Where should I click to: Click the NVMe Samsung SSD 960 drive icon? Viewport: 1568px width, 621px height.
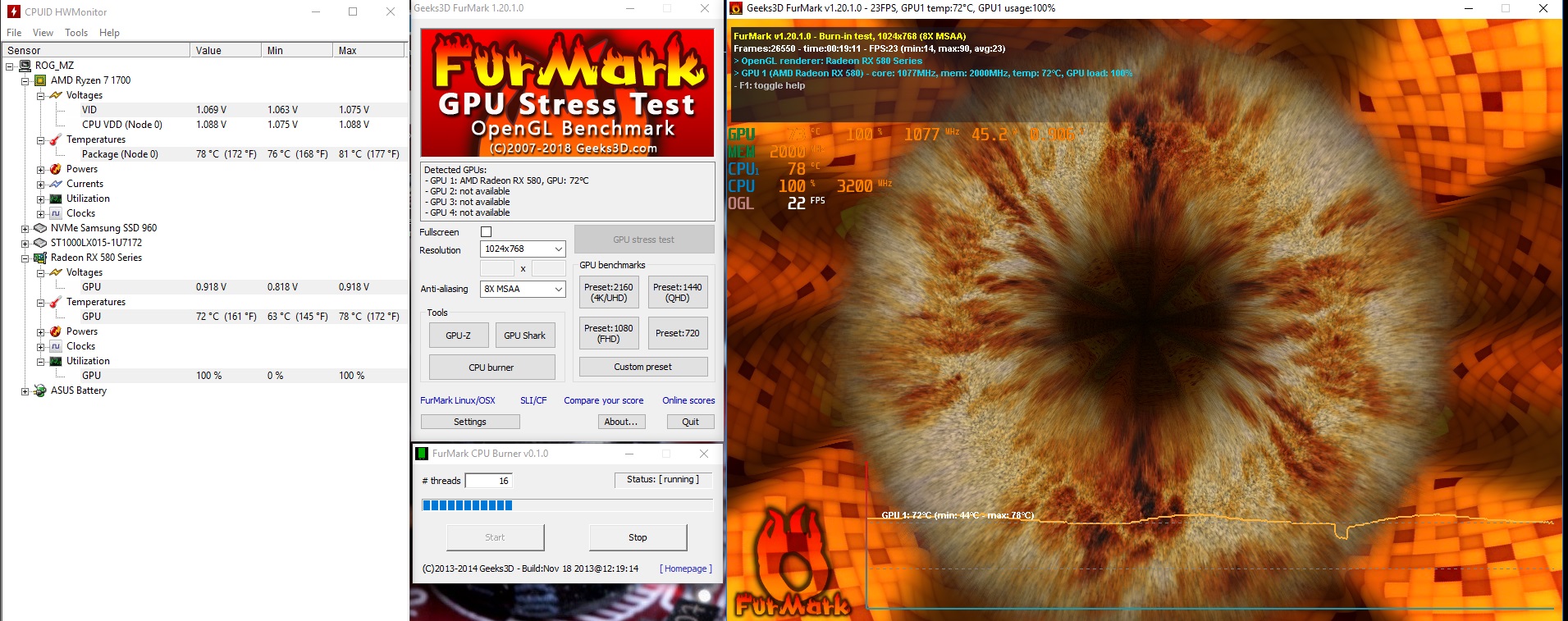[x=40, y=228]
